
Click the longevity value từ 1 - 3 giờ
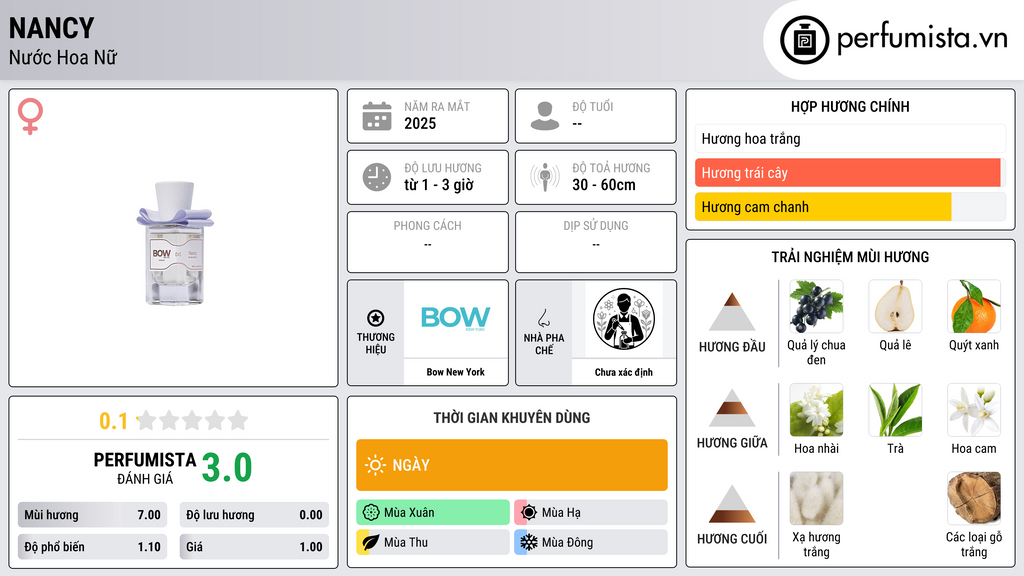click(439, 185)
